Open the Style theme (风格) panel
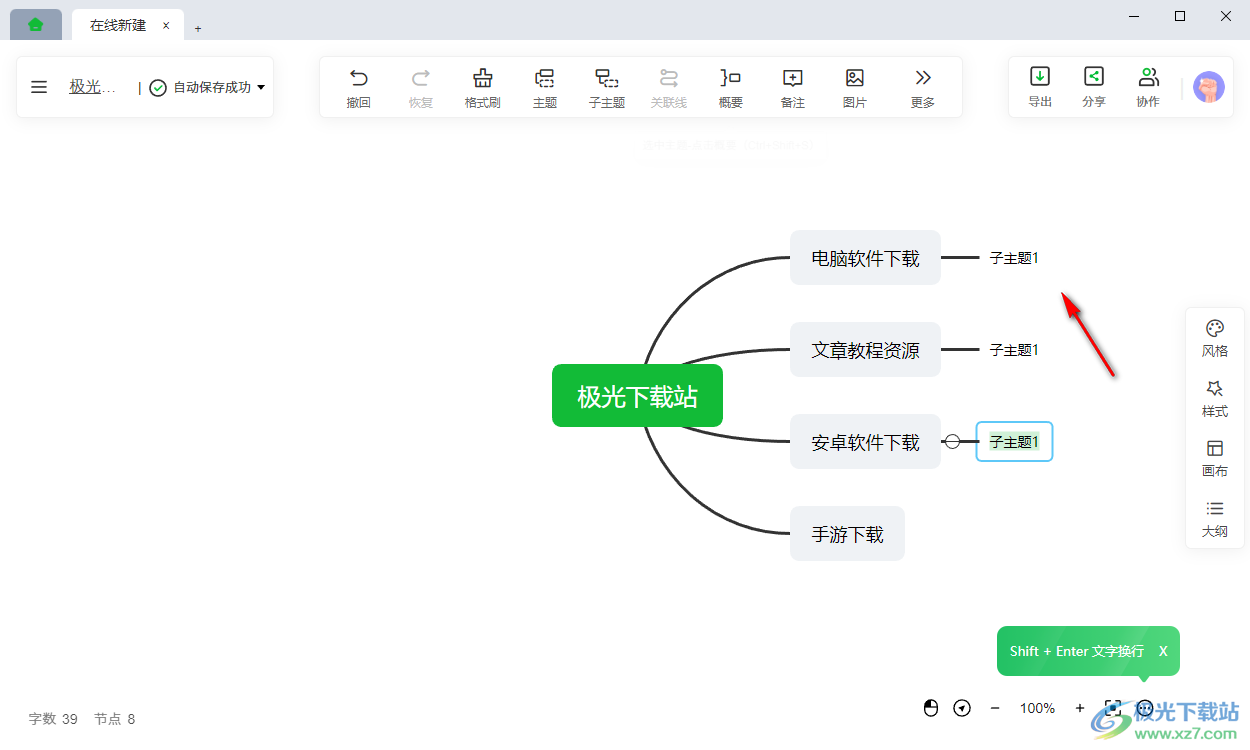Image resolution: width=1250 pixels, height=750 pixels. pyautogui.click(x=1215, y=339)
